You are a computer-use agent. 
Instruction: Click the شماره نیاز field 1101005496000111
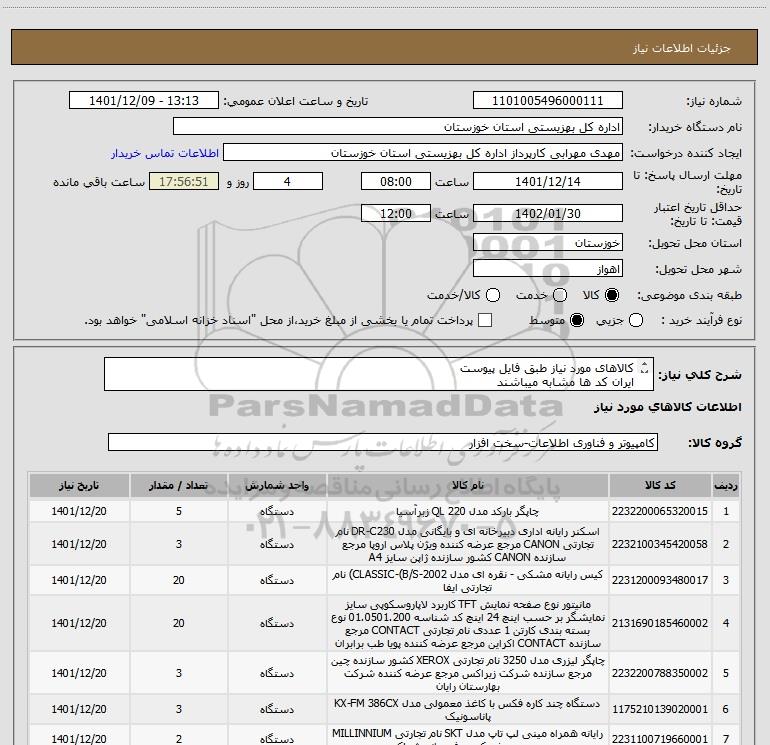coord(548,101)
